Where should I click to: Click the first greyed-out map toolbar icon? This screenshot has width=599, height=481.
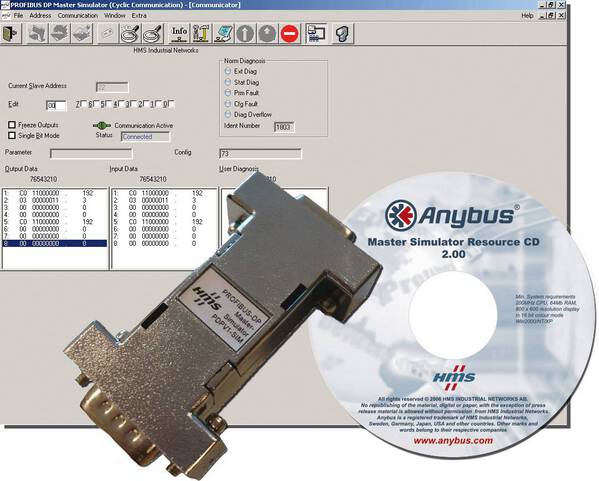38,34
